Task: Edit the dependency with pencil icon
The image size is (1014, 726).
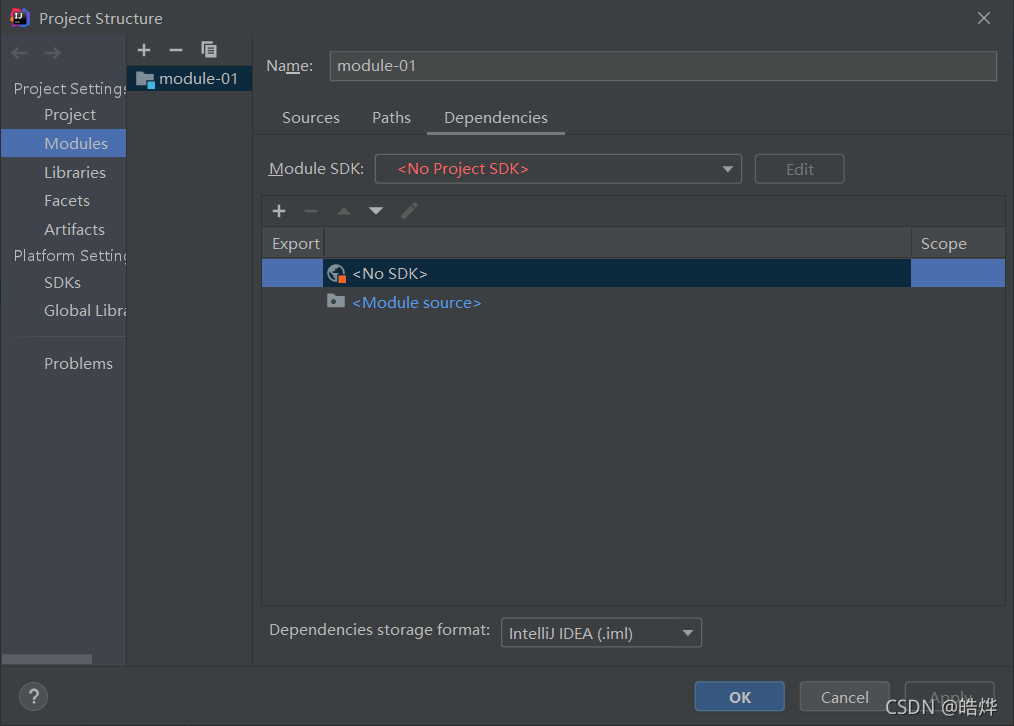Action: [x=409, y=211]
